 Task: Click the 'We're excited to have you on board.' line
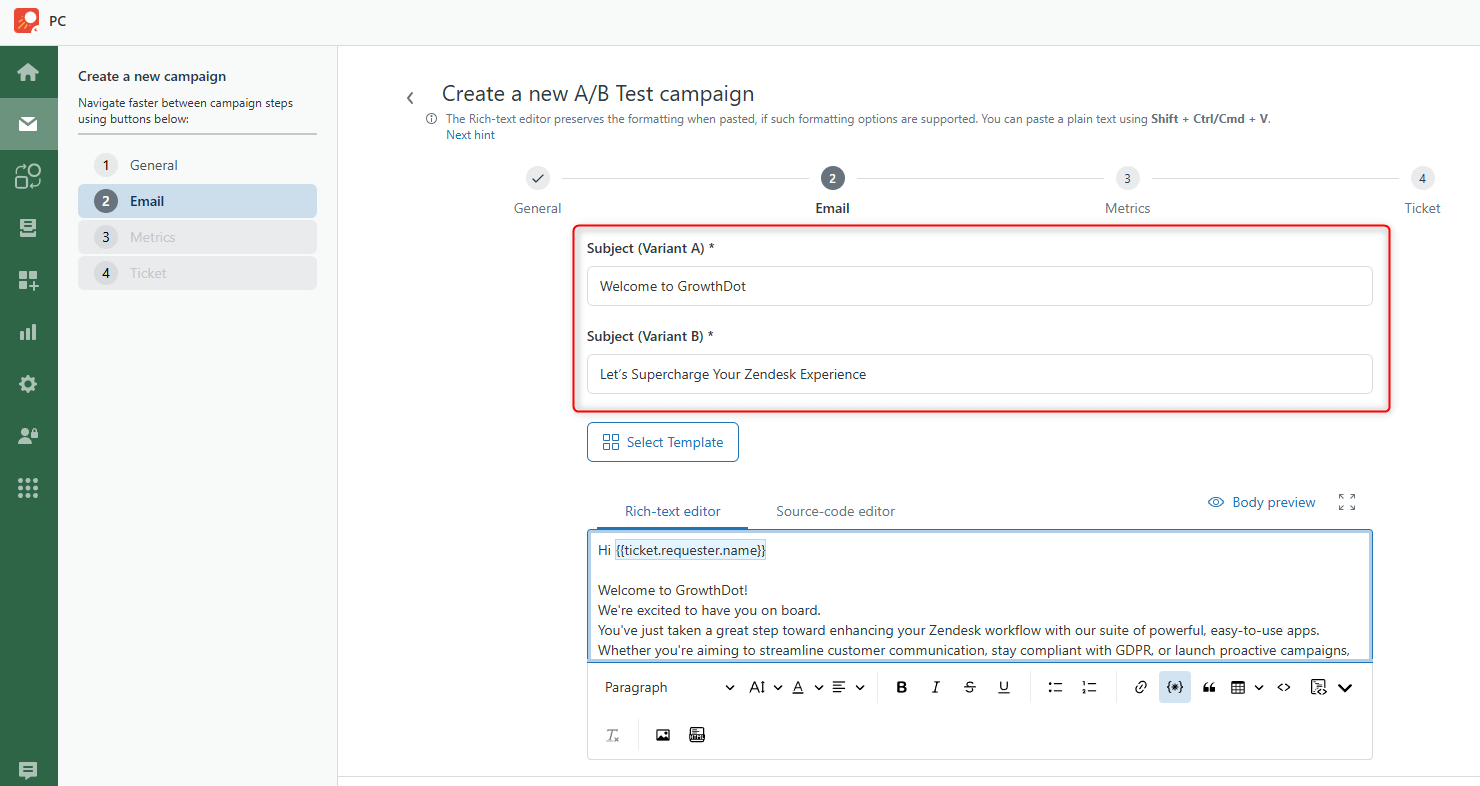(x=709, y=610)
